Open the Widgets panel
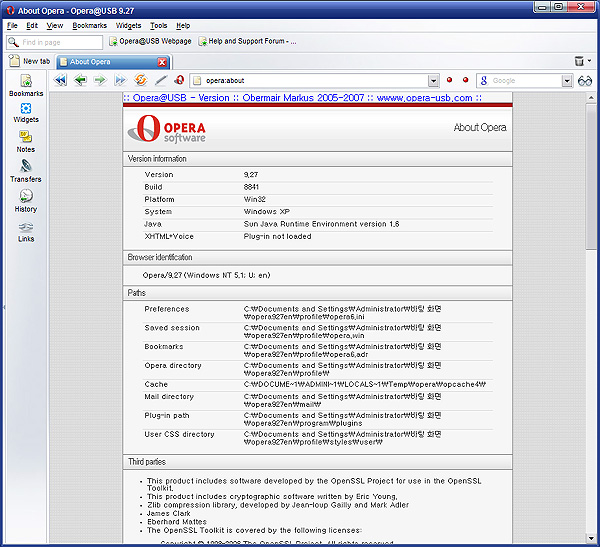Image resolution: width=600 pixels, height=547 pixels. 26,113
